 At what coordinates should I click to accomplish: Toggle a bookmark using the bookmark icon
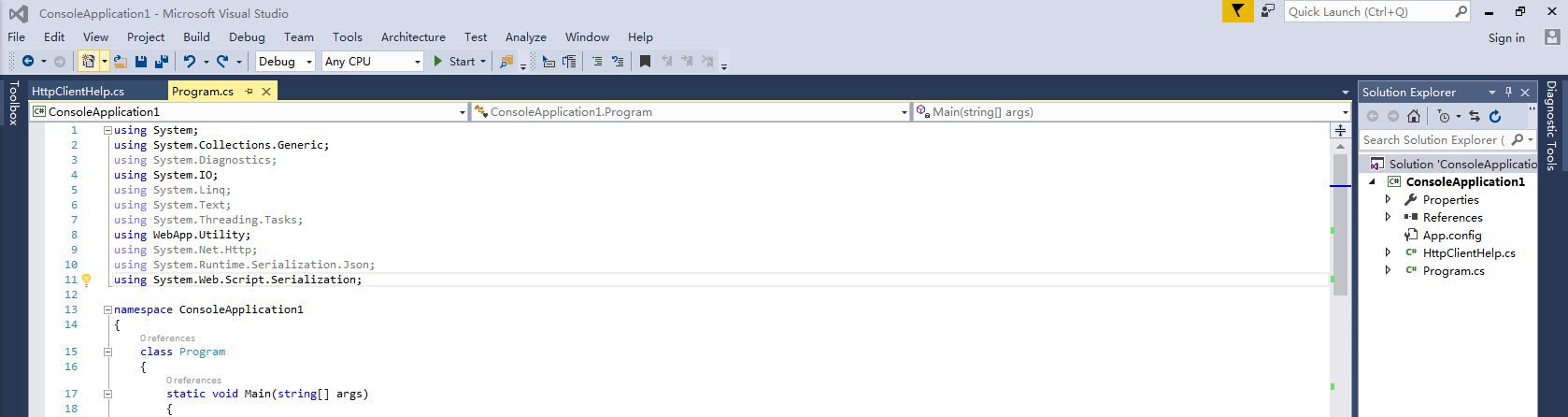point(645,62)
